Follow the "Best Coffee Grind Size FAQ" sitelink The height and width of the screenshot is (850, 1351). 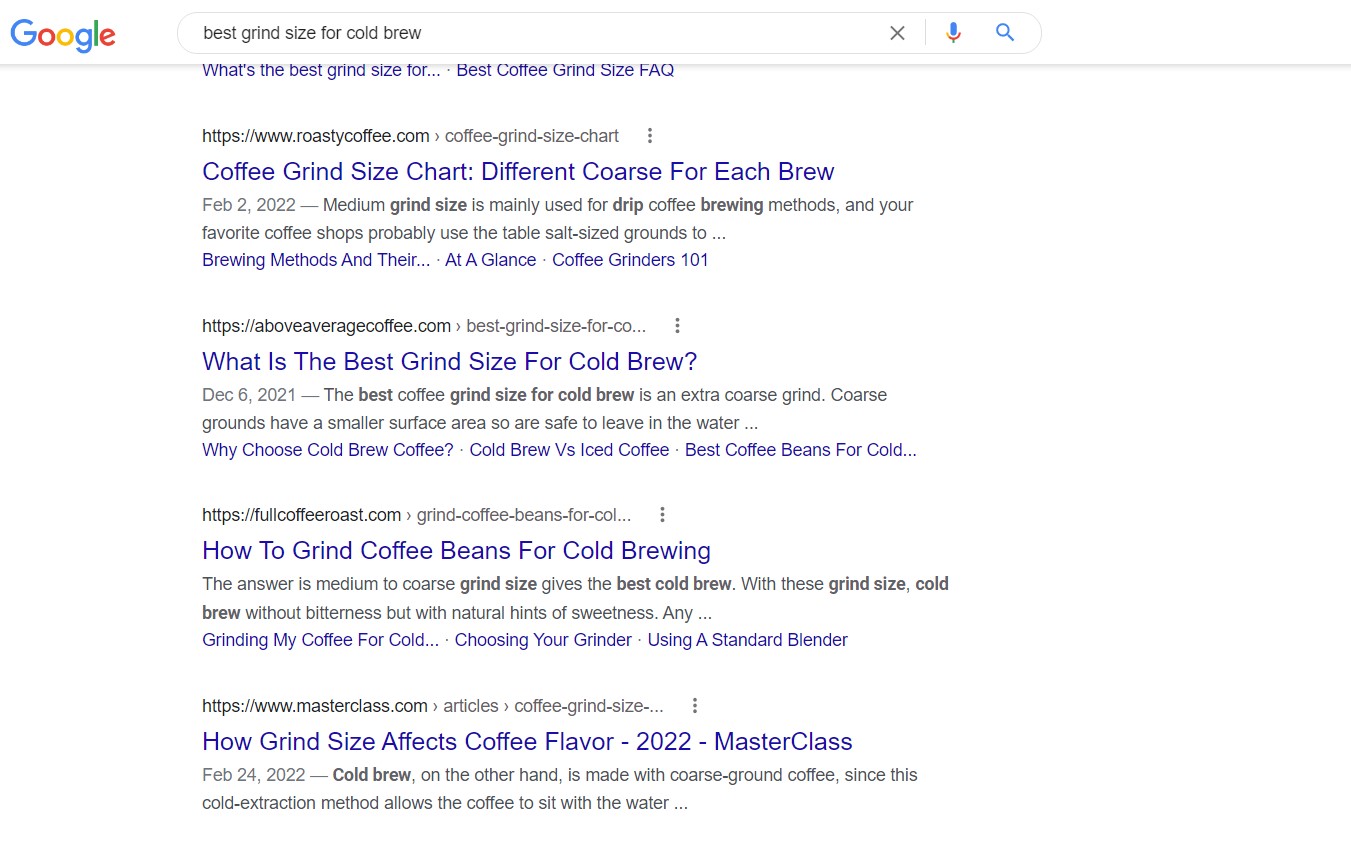click(565, 70)
